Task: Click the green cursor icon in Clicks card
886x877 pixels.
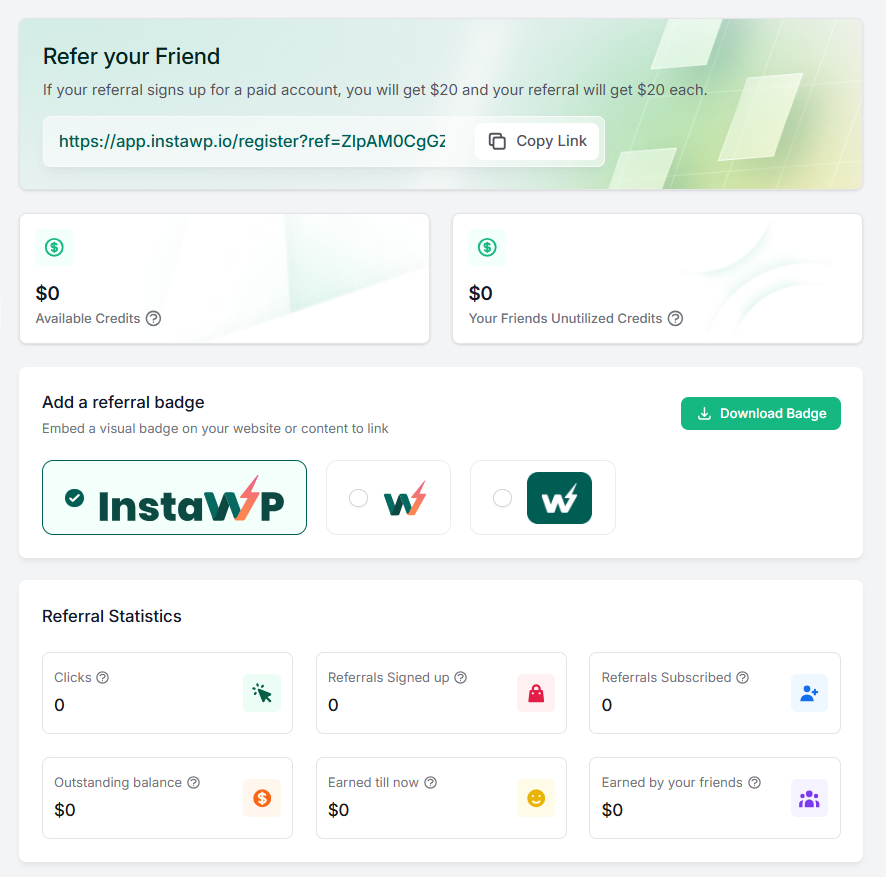Action: click(262, 693)
